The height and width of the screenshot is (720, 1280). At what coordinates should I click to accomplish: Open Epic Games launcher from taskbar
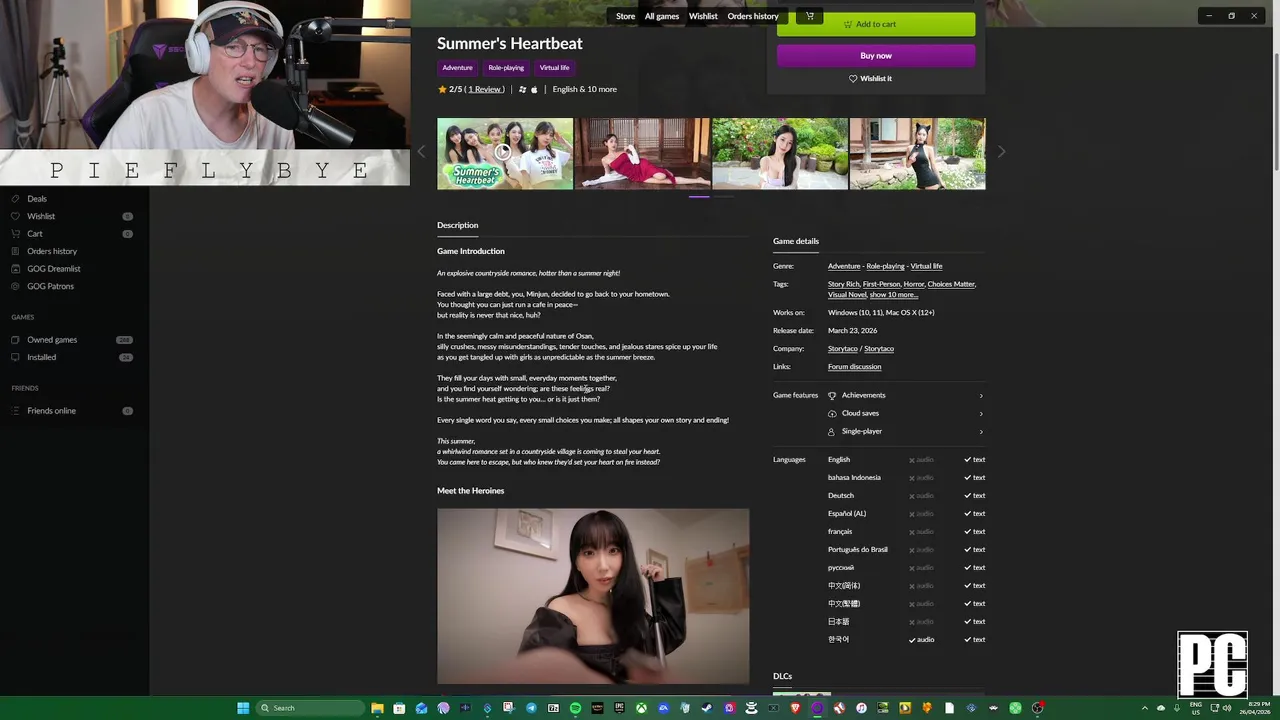click(x=619, y=708)
